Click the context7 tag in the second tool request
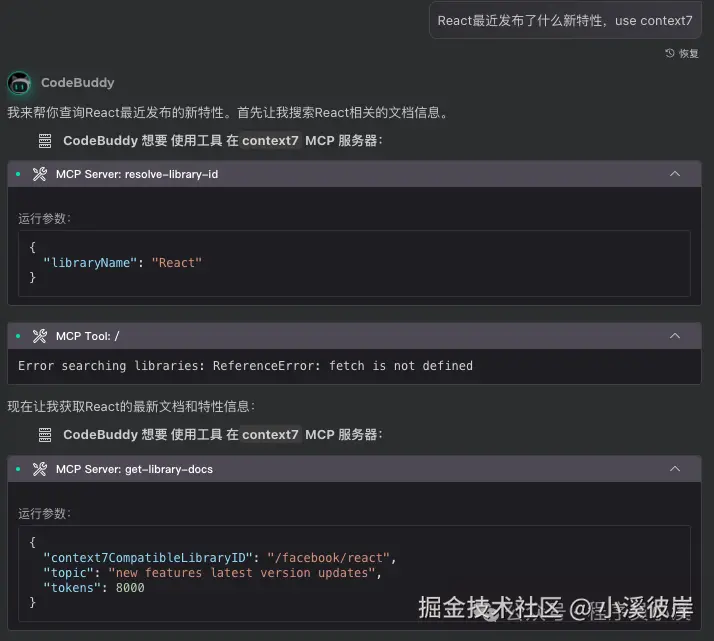The width and height of the screenshot is (714, 641). [x=270, y=435]
